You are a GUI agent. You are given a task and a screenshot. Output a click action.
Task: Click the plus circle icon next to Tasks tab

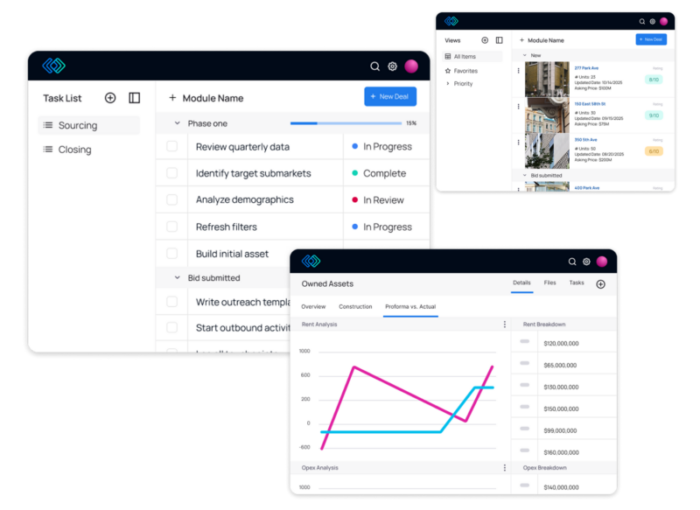click(601, 284)
